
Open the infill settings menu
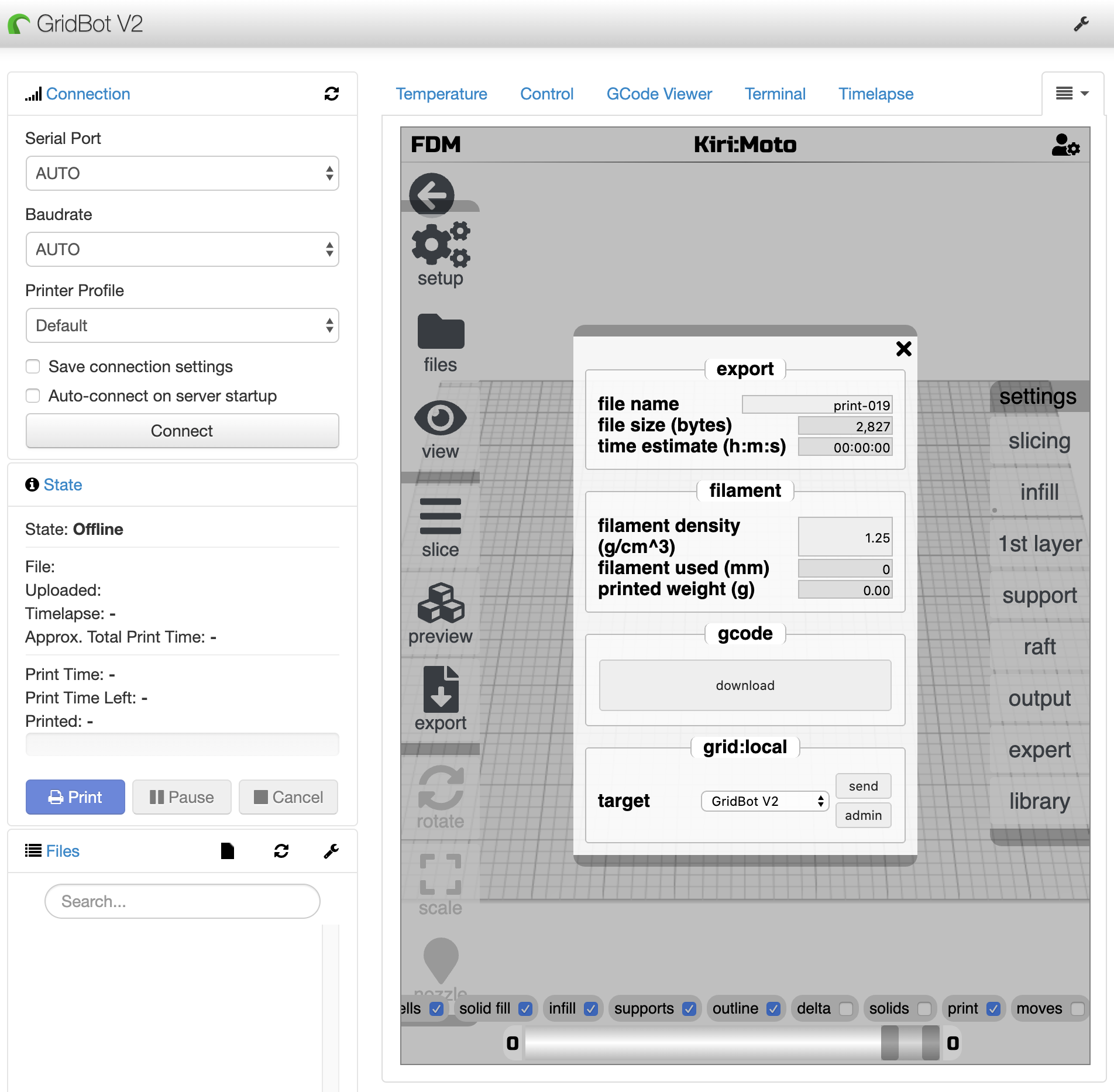pyautogui.click(x=1040, y=492)
